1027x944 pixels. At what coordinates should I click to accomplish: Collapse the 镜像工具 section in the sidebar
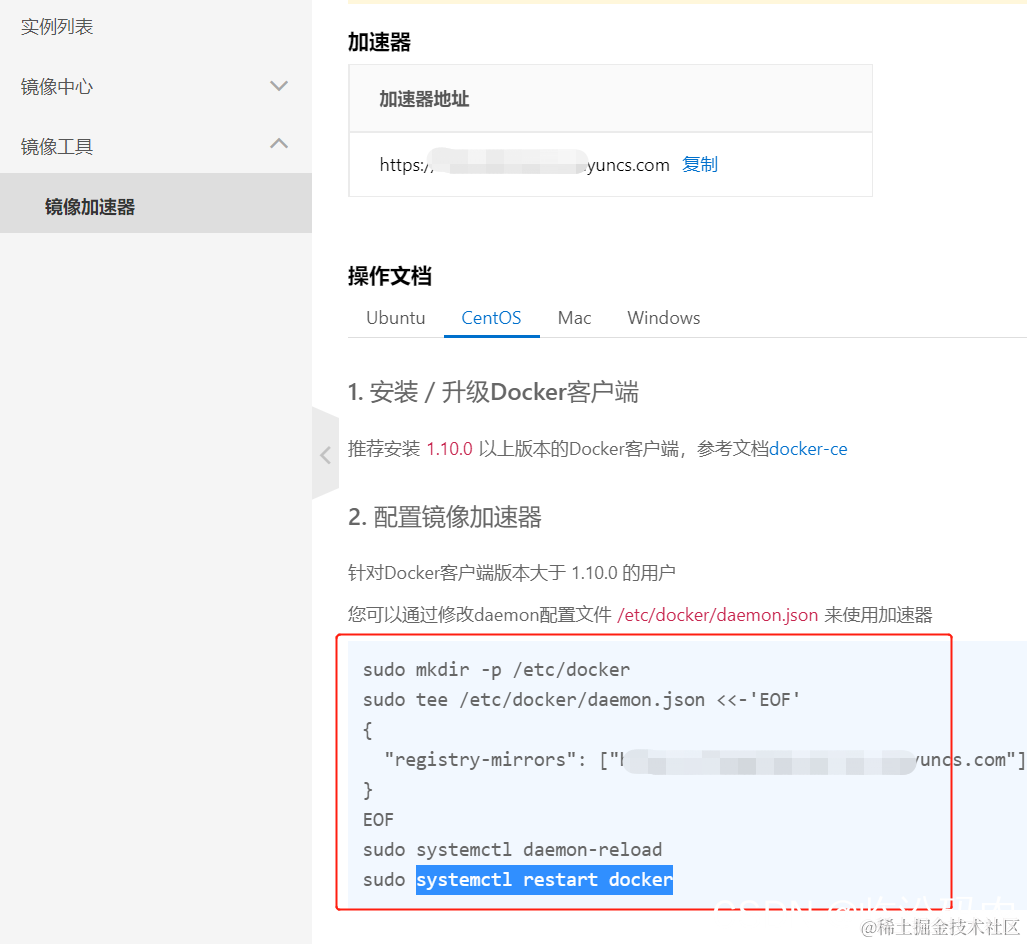click(x=279, y=143)
